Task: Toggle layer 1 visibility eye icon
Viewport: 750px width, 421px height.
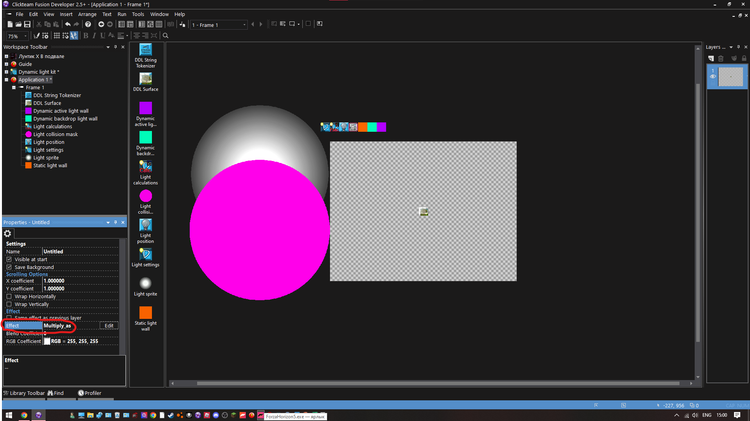Action: click(x=713, y=77)
